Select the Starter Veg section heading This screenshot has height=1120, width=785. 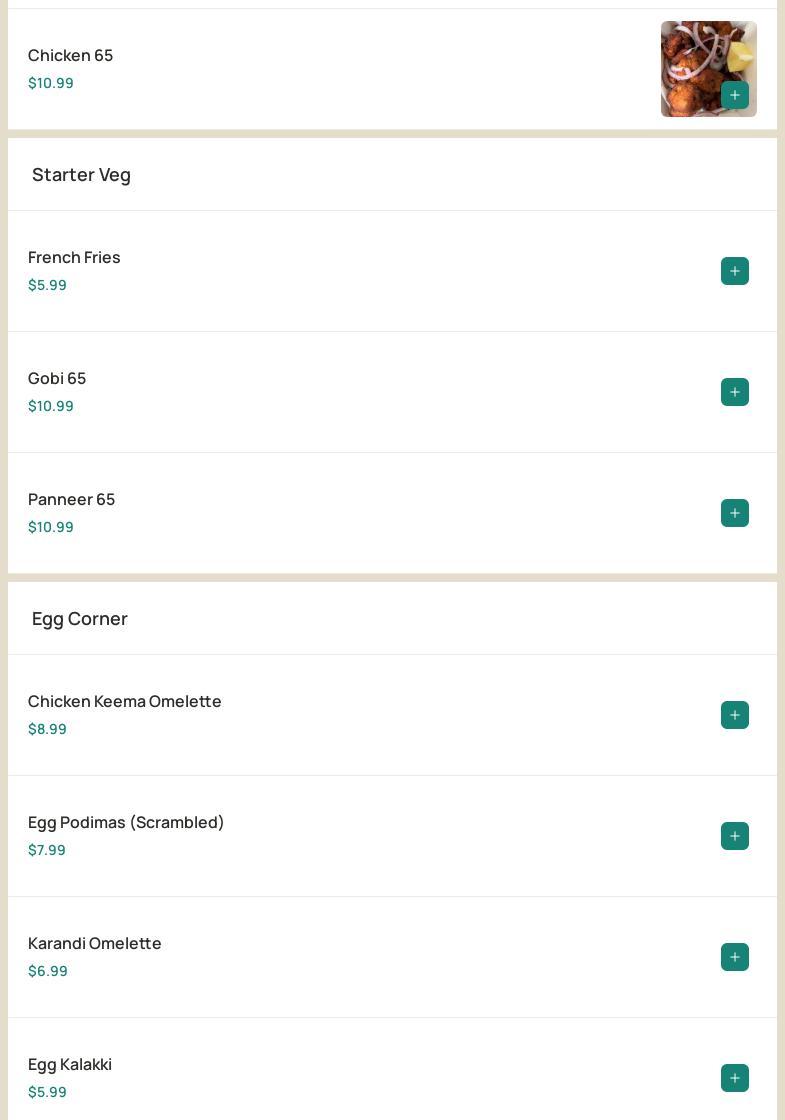tap(81, 175)
